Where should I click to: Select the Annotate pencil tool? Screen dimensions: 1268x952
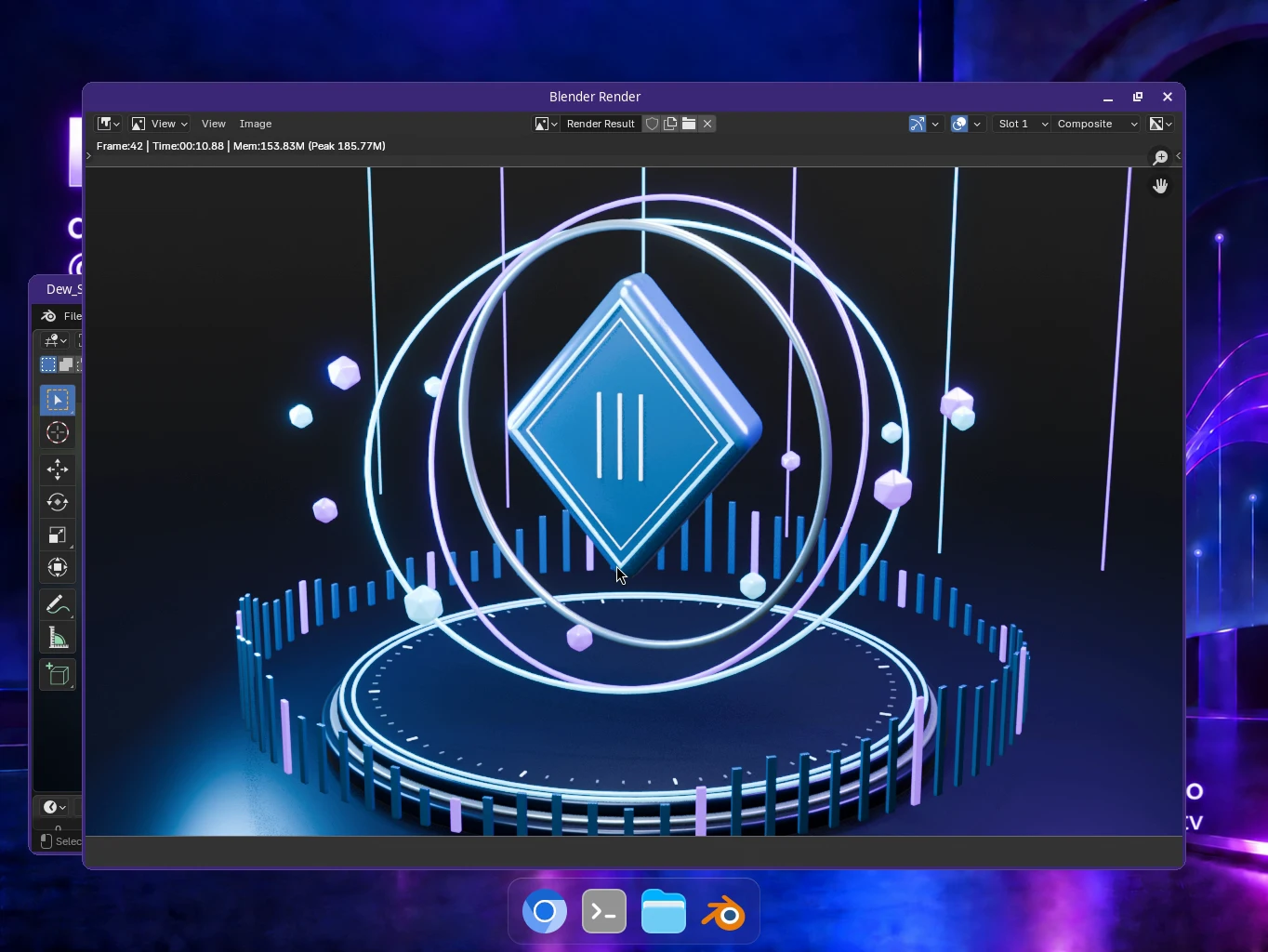(58, 605)
